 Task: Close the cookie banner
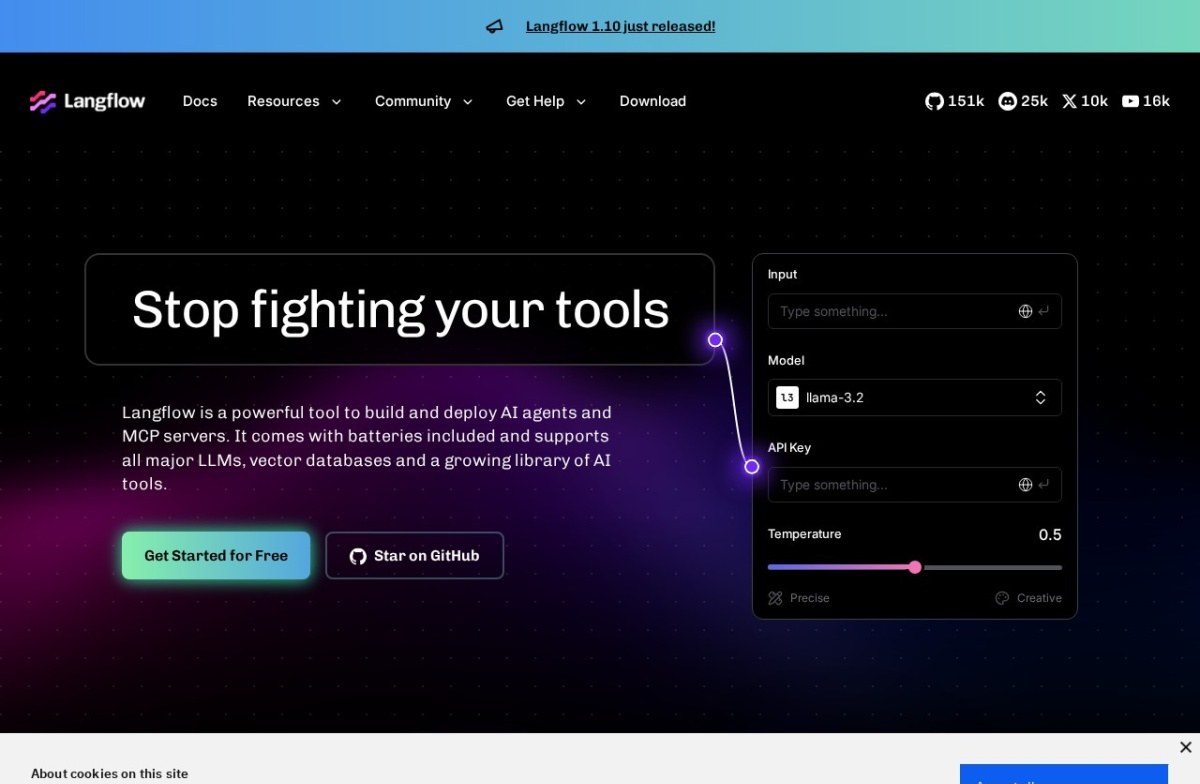pyautogui.click(x=1185, y=747)
